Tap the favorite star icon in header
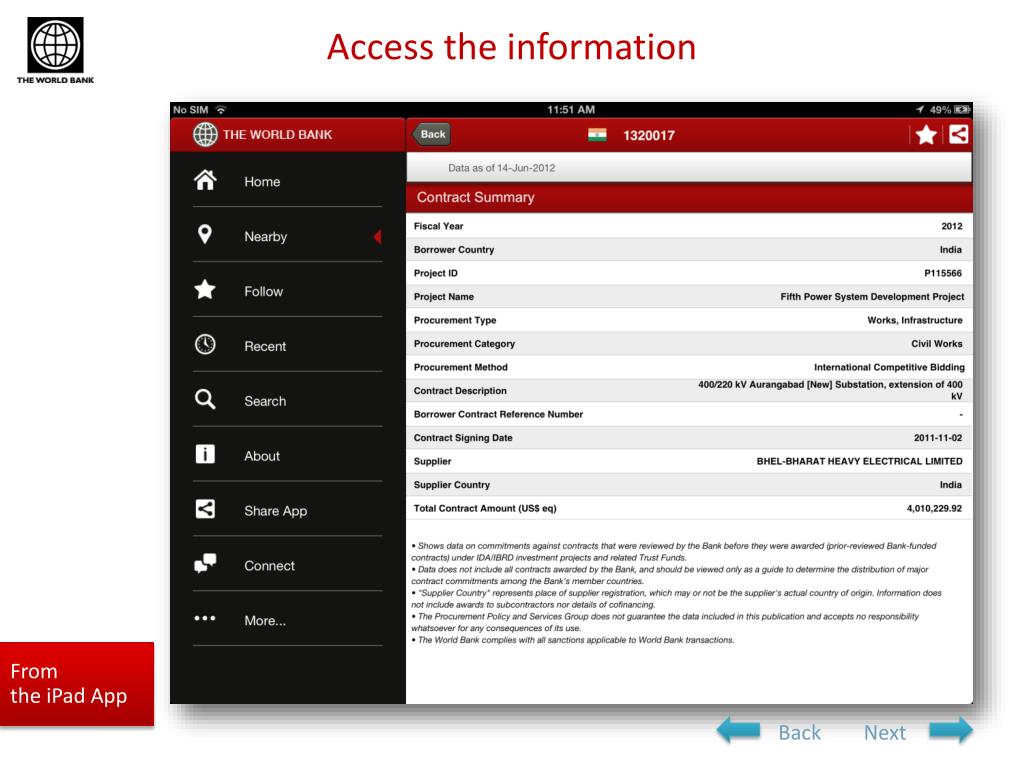 (926, 135)
